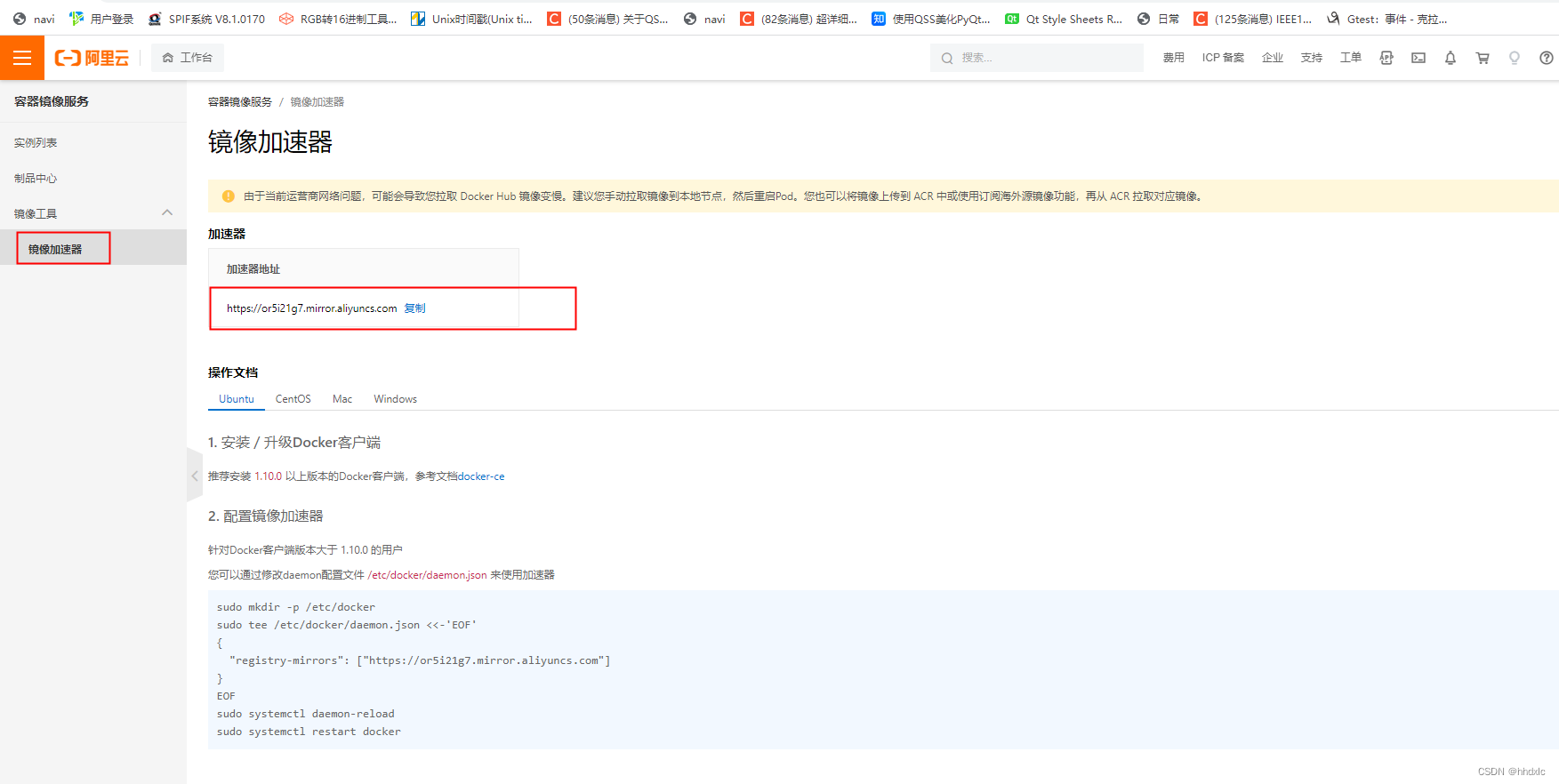The image size is (1559, 784).
Task: Click the registry-mirrors line in the code
Action: 420,660
